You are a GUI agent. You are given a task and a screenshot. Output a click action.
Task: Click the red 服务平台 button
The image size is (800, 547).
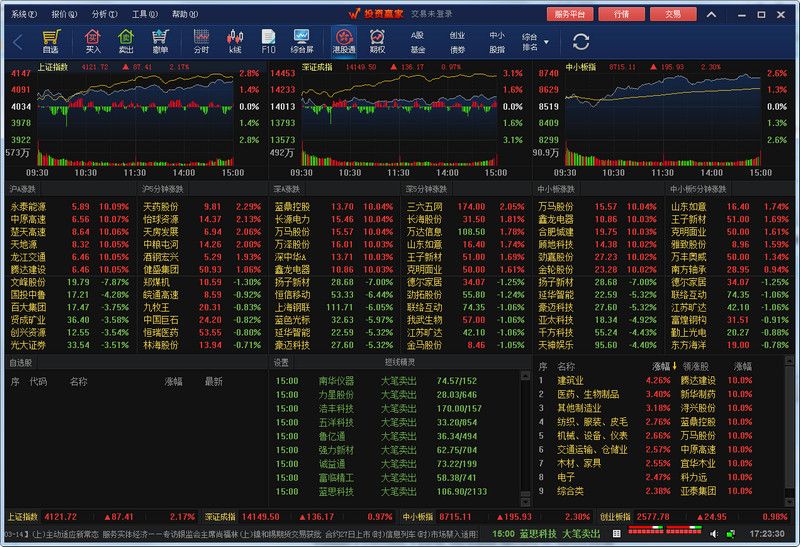coord(573,14)
